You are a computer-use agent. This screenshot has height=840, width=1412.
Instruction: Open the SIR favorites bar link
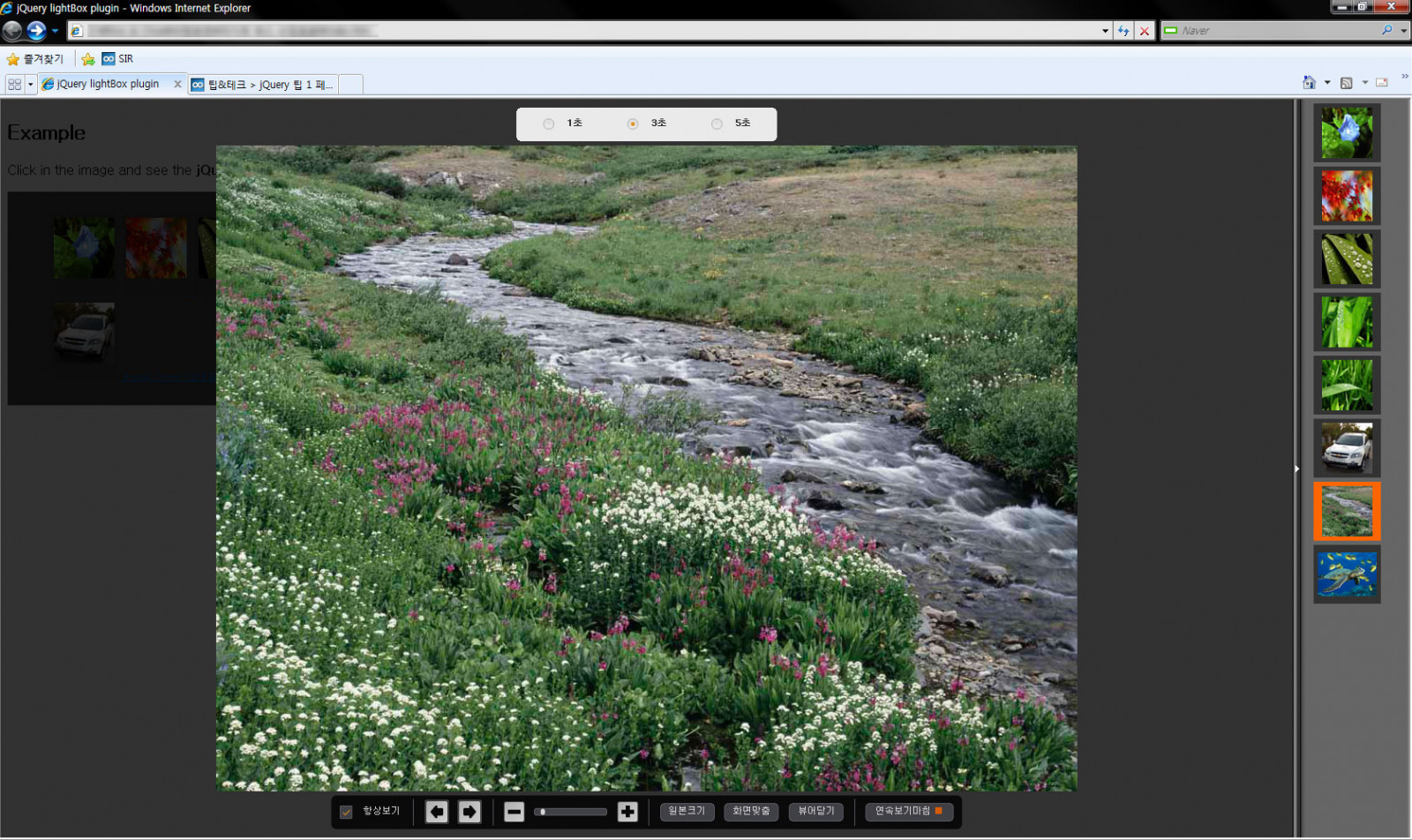pyautogui.click(x=117, y=59)
